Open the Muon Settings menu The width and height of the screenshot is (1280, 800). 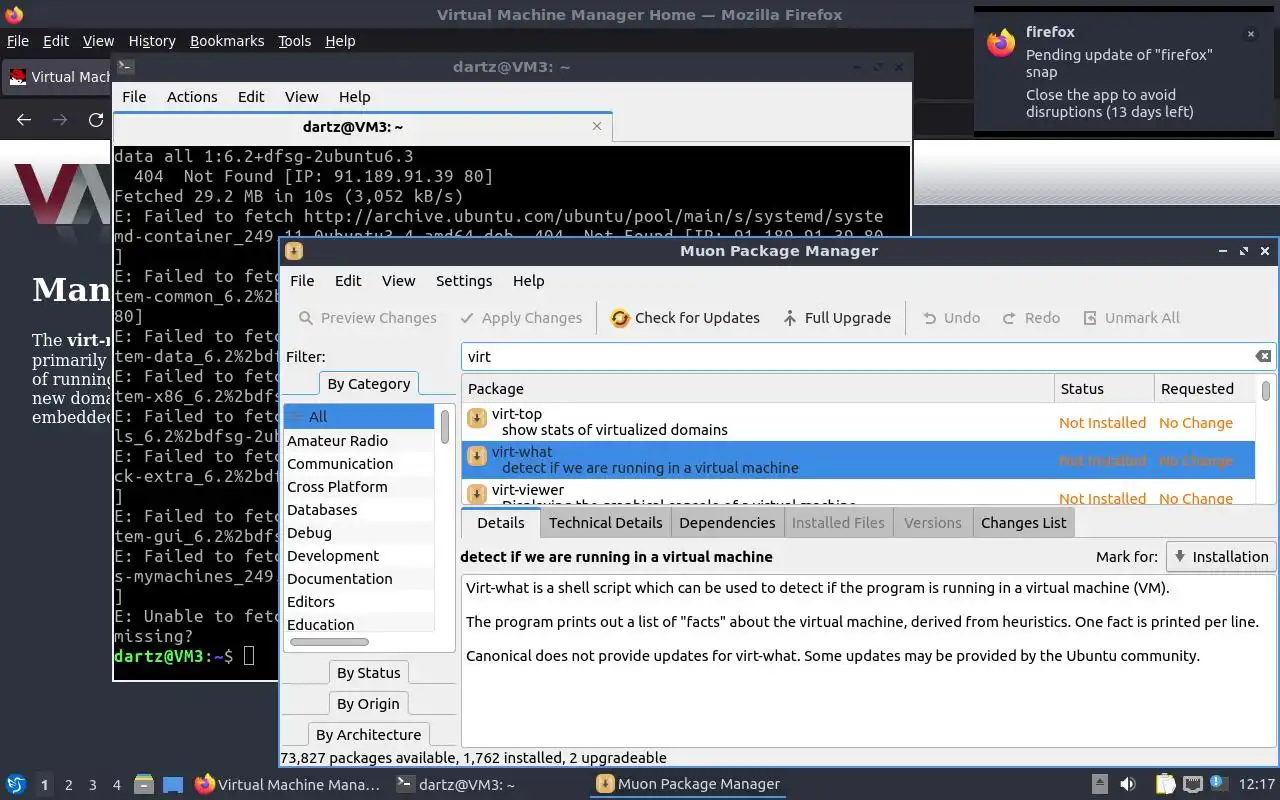464,281
